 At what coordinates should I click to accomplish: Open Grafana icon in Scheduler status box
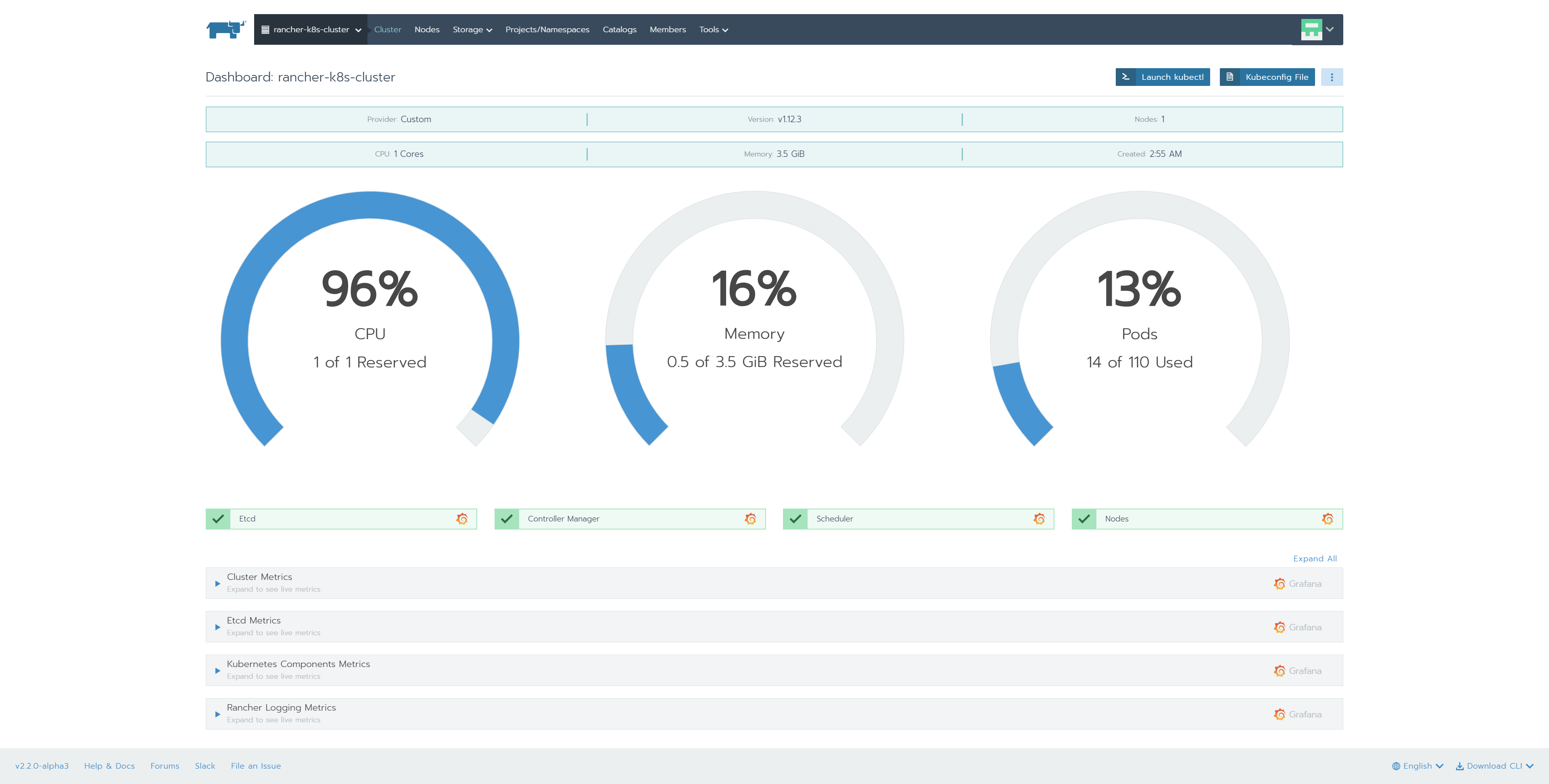pos(1039,519)
